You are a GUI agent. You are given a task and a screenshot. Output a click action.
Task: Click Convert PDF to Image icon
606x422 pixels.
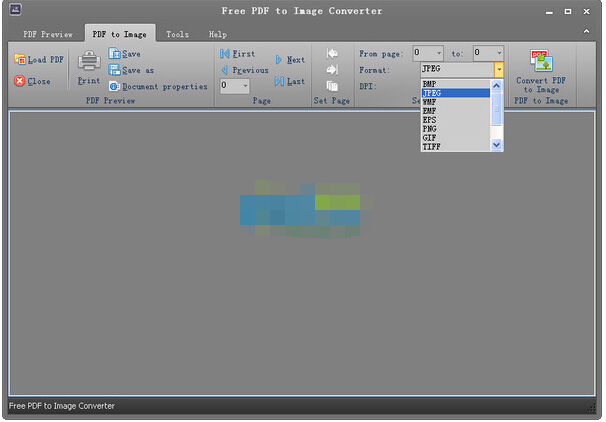click(x=541, y=60)
